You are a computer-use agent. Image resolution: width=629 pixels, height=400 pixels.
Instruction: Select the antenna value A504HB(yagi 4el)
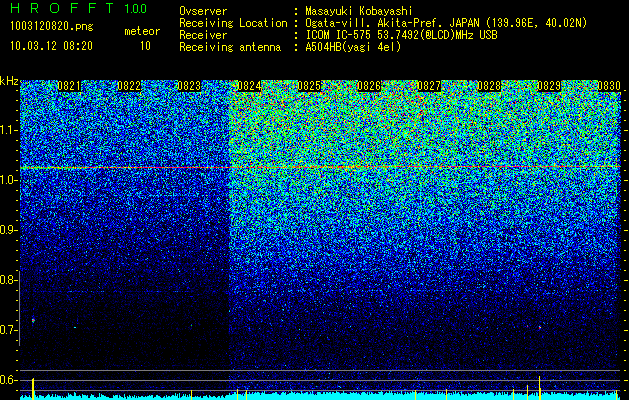coord(353,47)
